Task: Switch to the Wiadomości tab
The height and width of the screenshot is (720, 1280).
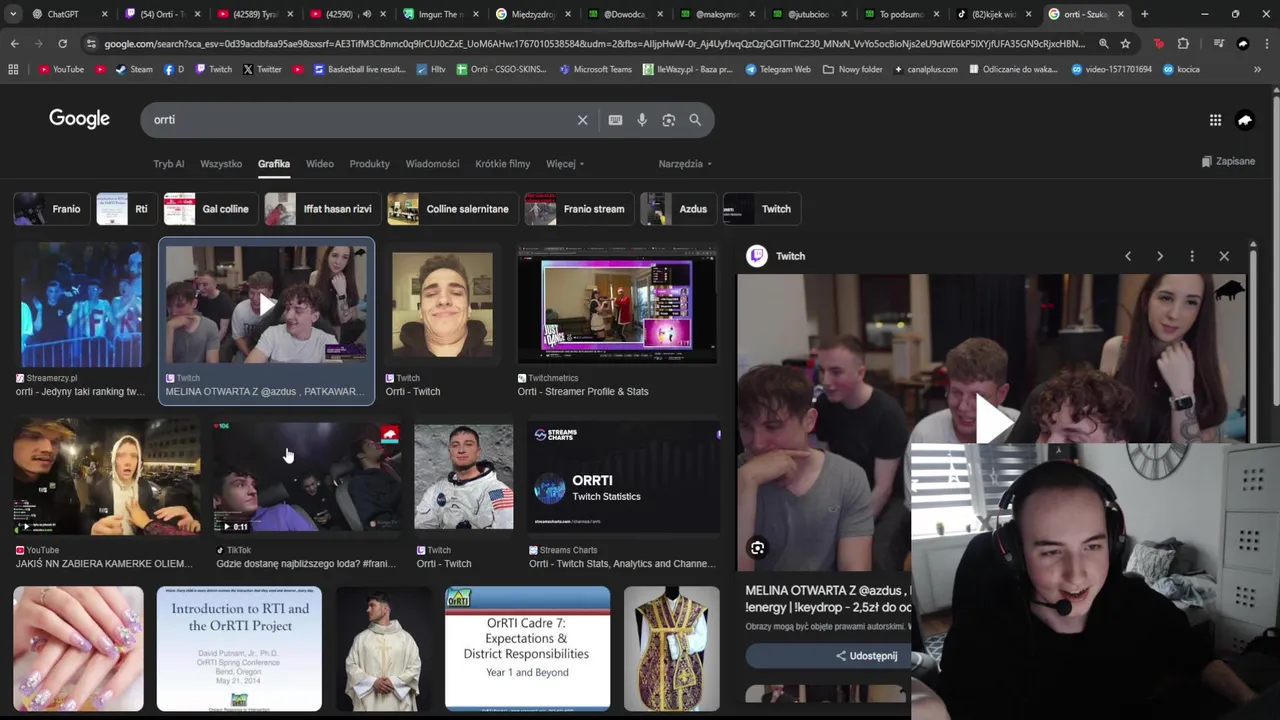Action: click(x=432, y=164)
